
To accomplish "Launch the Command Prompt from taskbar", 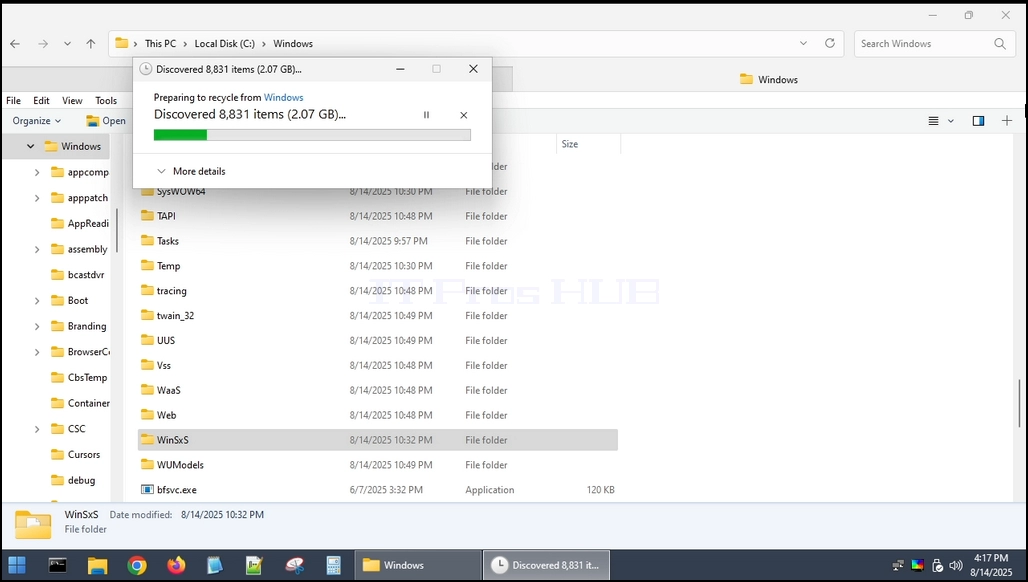I will (x=58, y=565).
